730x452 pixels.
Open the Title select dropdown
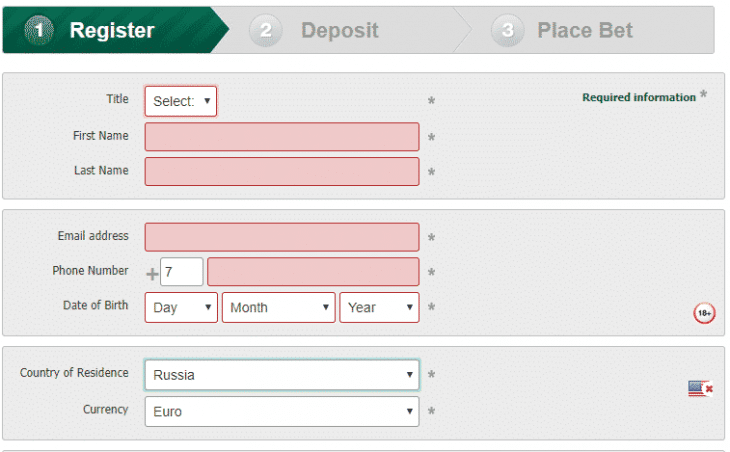point(181,101)
